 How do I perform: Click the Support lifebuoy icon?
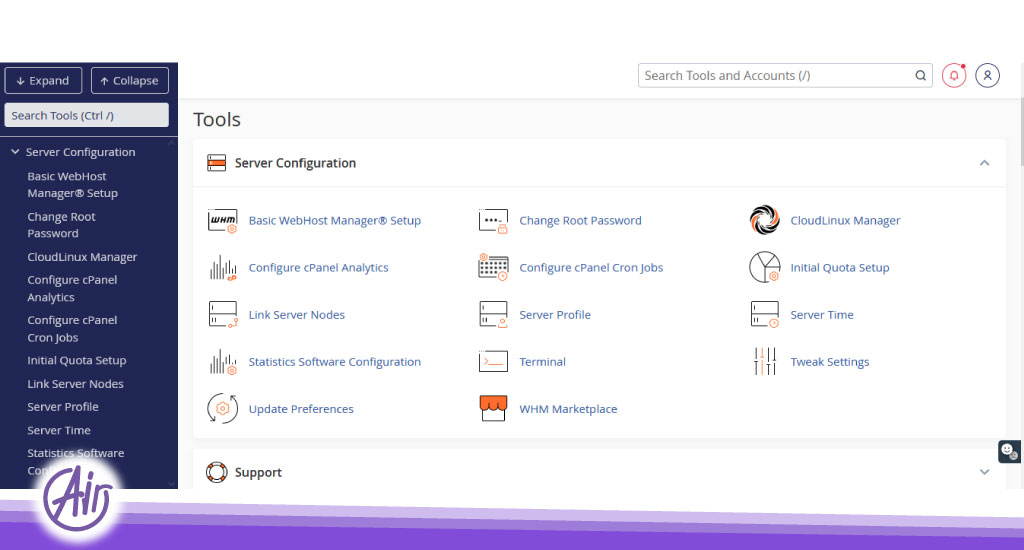[x=216, y=472]
